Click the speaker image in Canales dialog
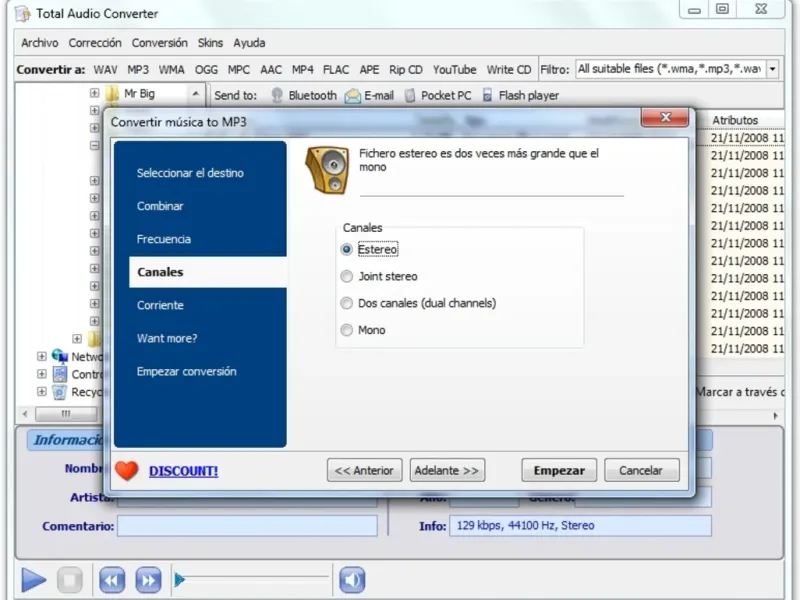The width and height of the screenshot is (800, 600). click(328, 170)
